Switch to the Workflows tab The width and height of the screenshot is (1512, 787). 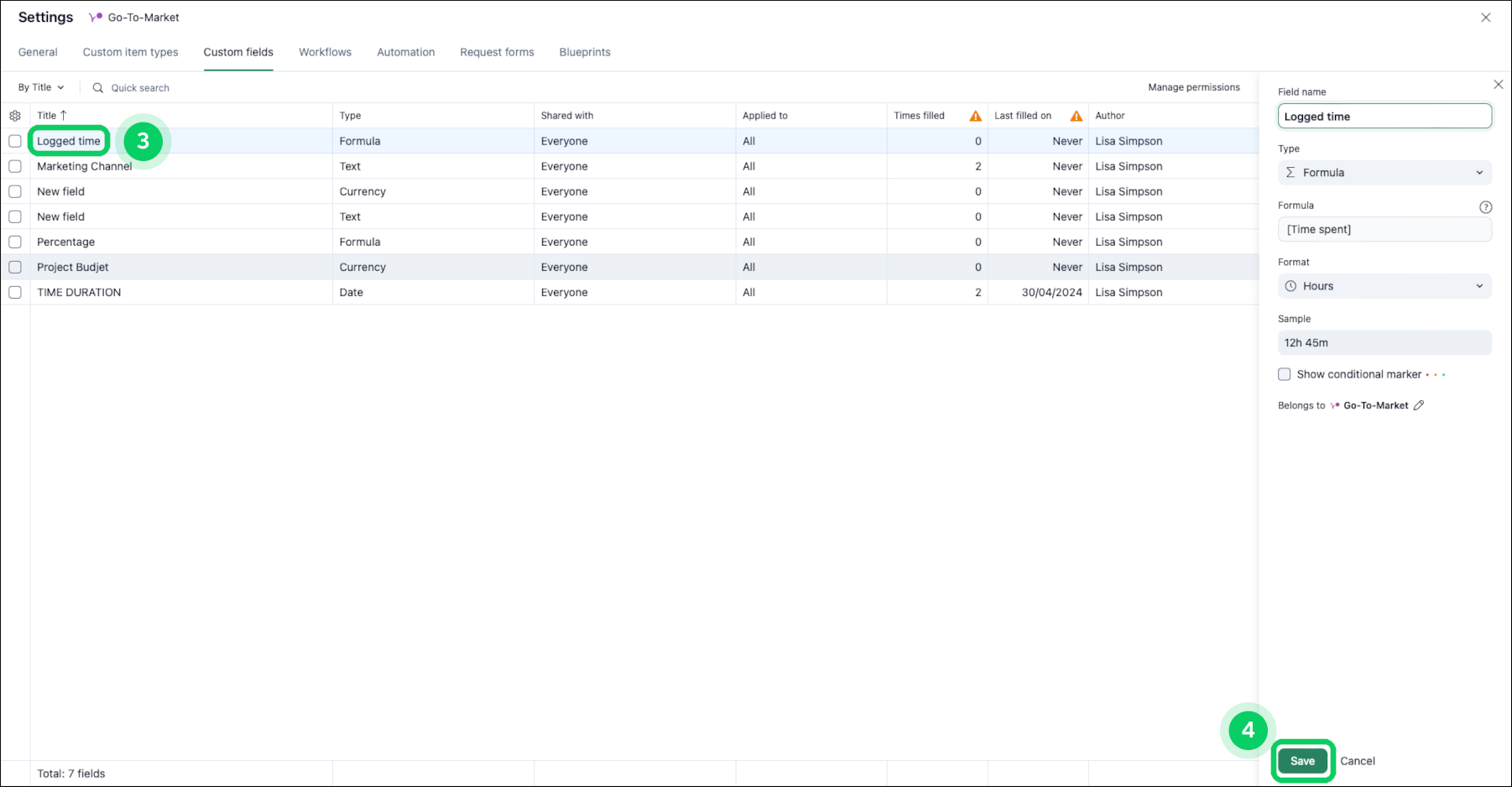pos(325,52)
